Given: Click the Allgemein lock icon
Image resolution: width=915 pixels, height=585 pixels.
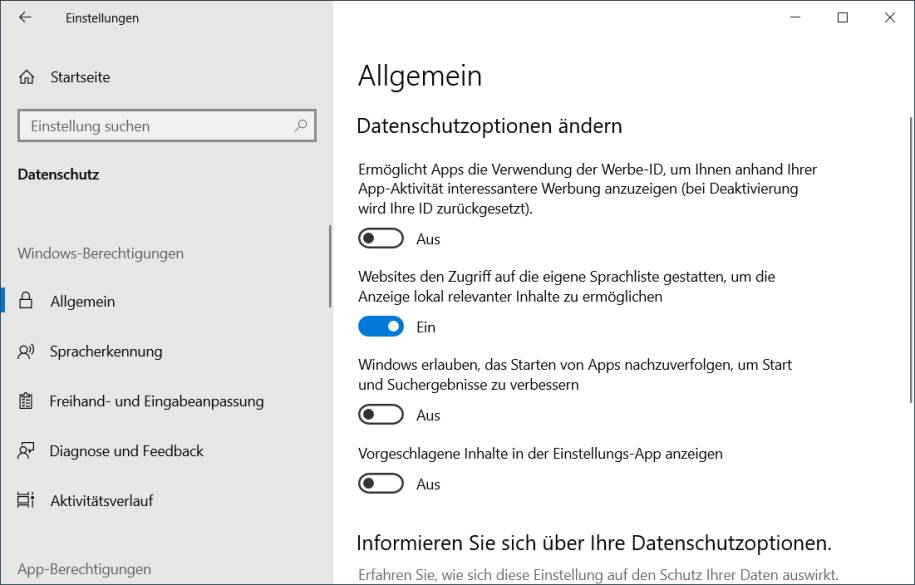Looking at the screenshot, I should (x=27, y=301).
